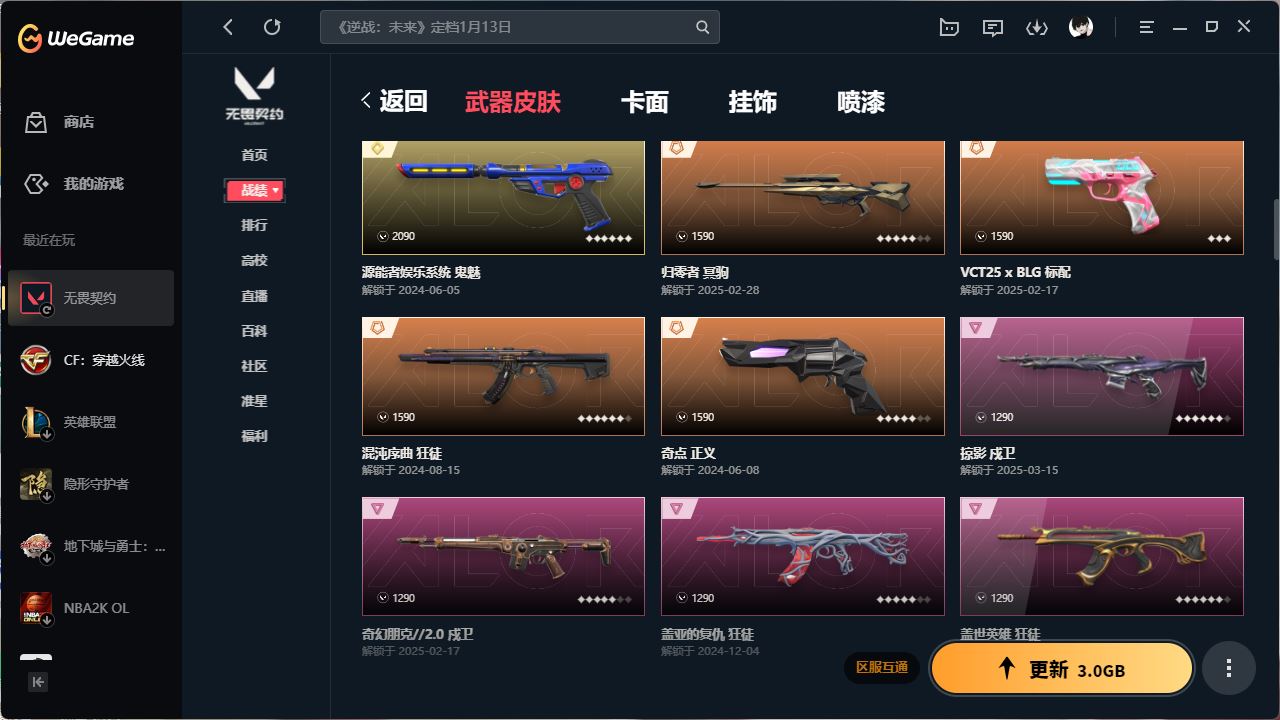Open the messages chat icon
The width and height of the screenshot is (1280, 720).
[x=993, y=27]
